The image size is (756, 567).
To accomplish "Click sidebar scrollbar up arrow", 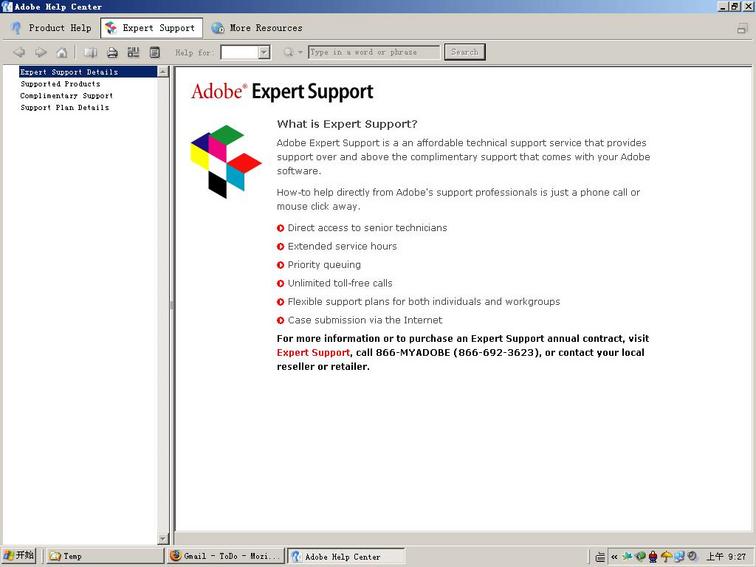I will tap(163, 72).
